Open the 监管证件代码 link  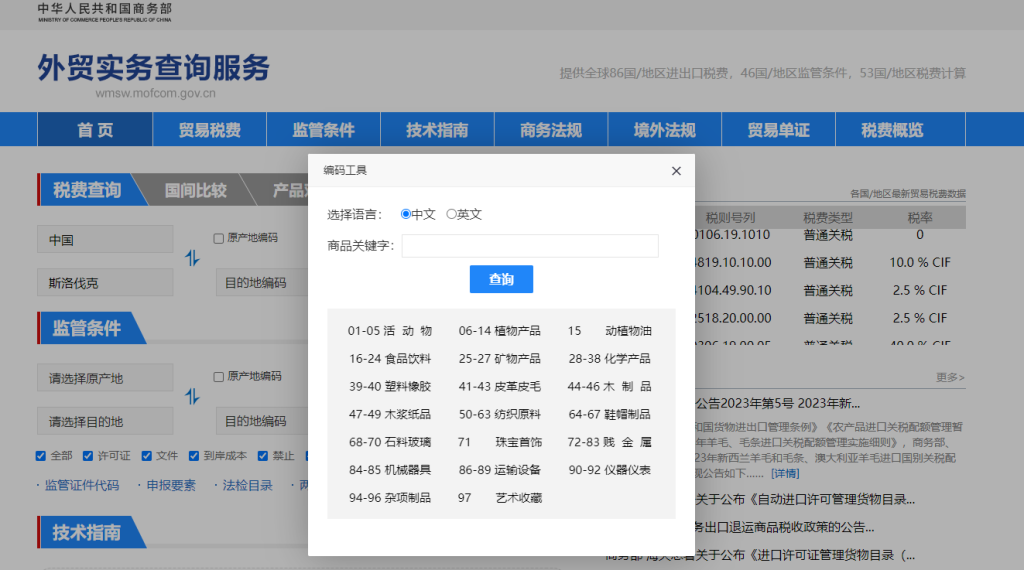point(82,485)
